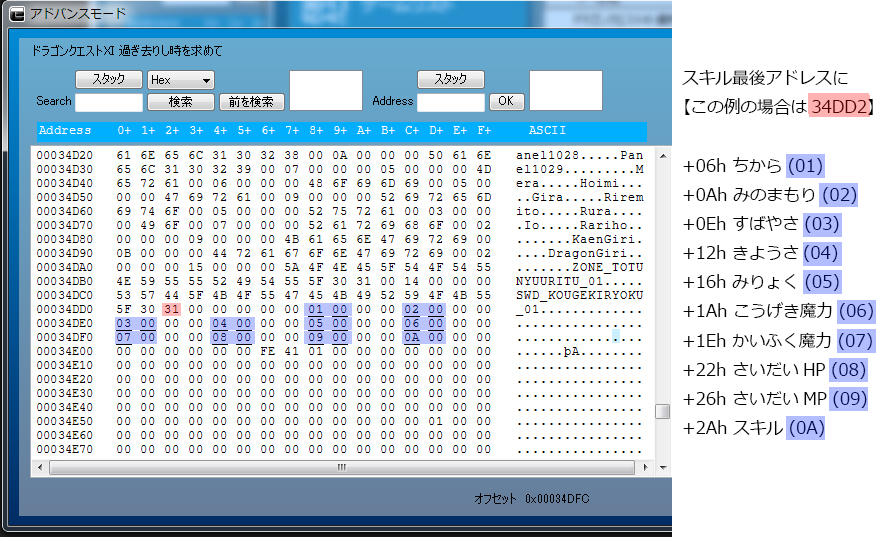This screenshot has width=890, height=537.
Task: Click ASCII text DragonGiri
Action: pyautogui.click(x=587, y=253)
